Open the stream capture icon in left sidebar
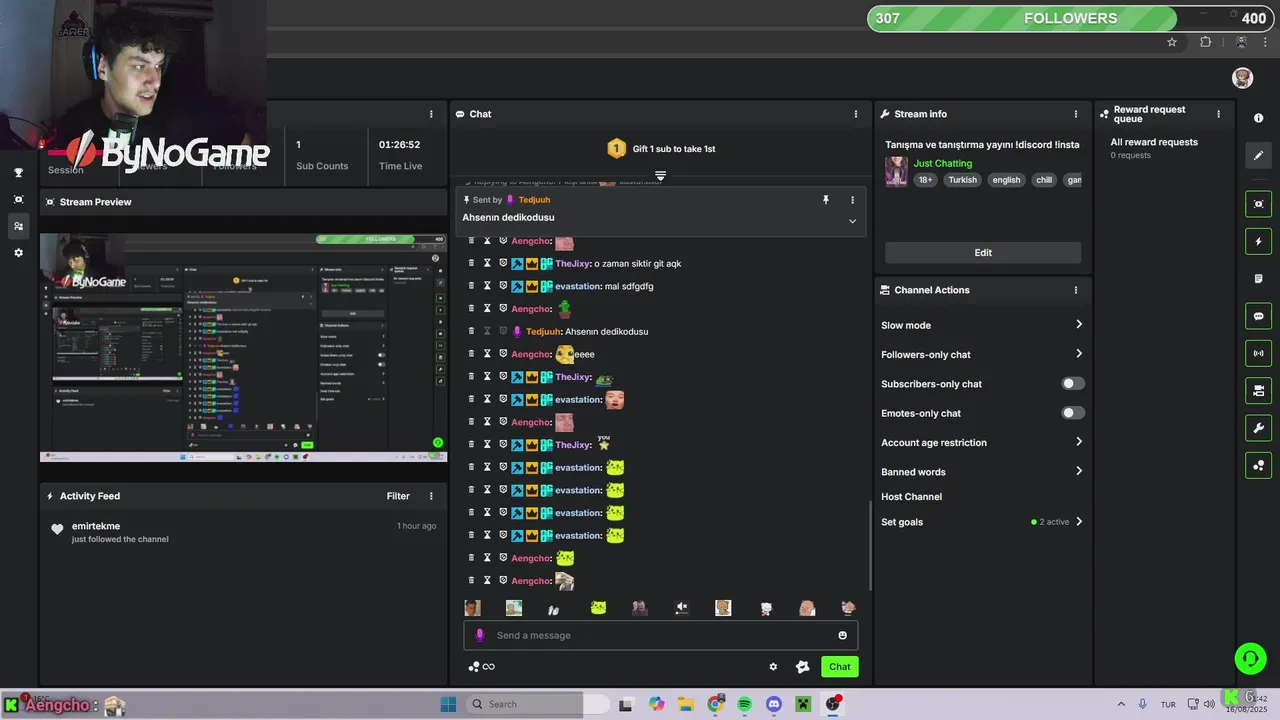Viewport: 1280px width, 720px height. coord(18,200)
